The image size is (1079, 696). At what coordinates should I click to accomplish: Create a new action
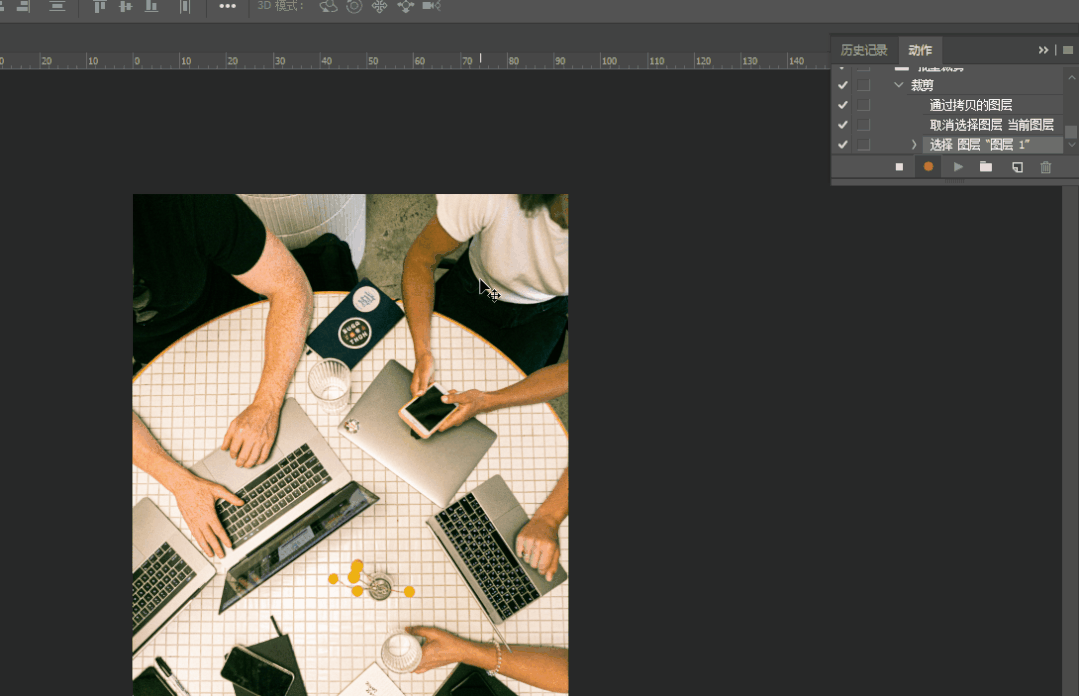(1017, 167)
